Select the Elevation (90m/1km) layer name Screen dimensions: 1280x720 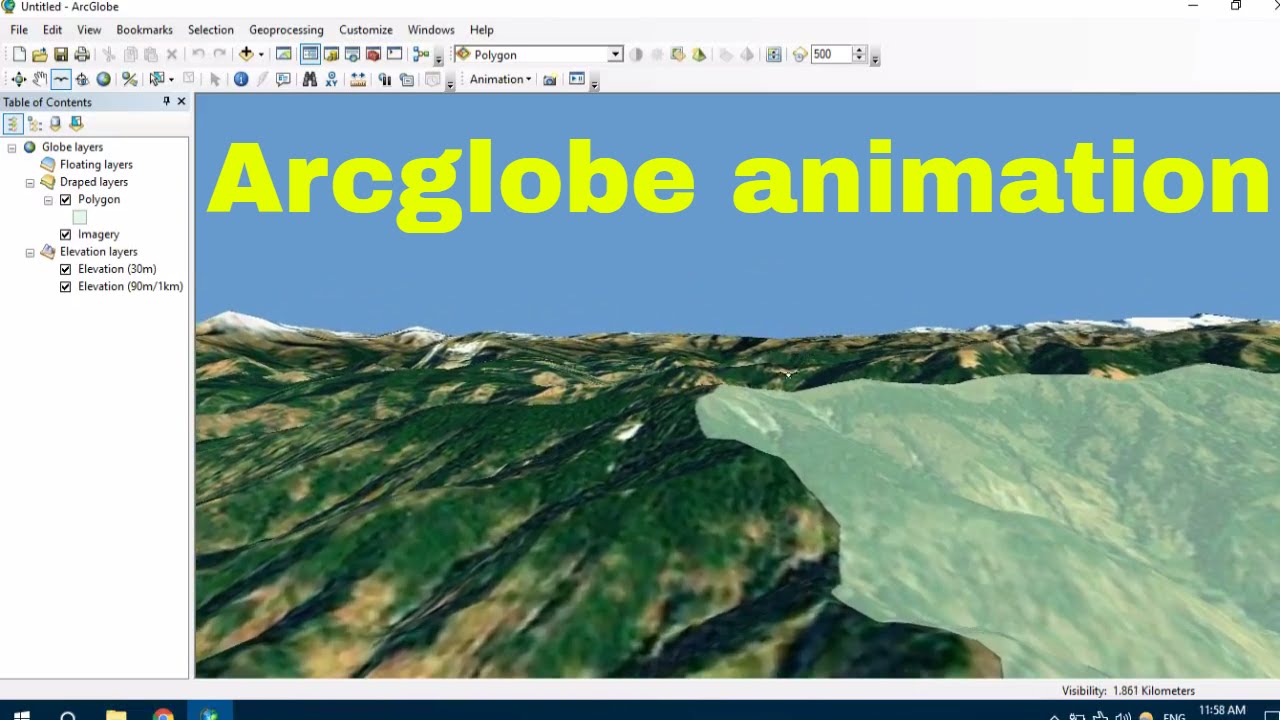(130, 286)
